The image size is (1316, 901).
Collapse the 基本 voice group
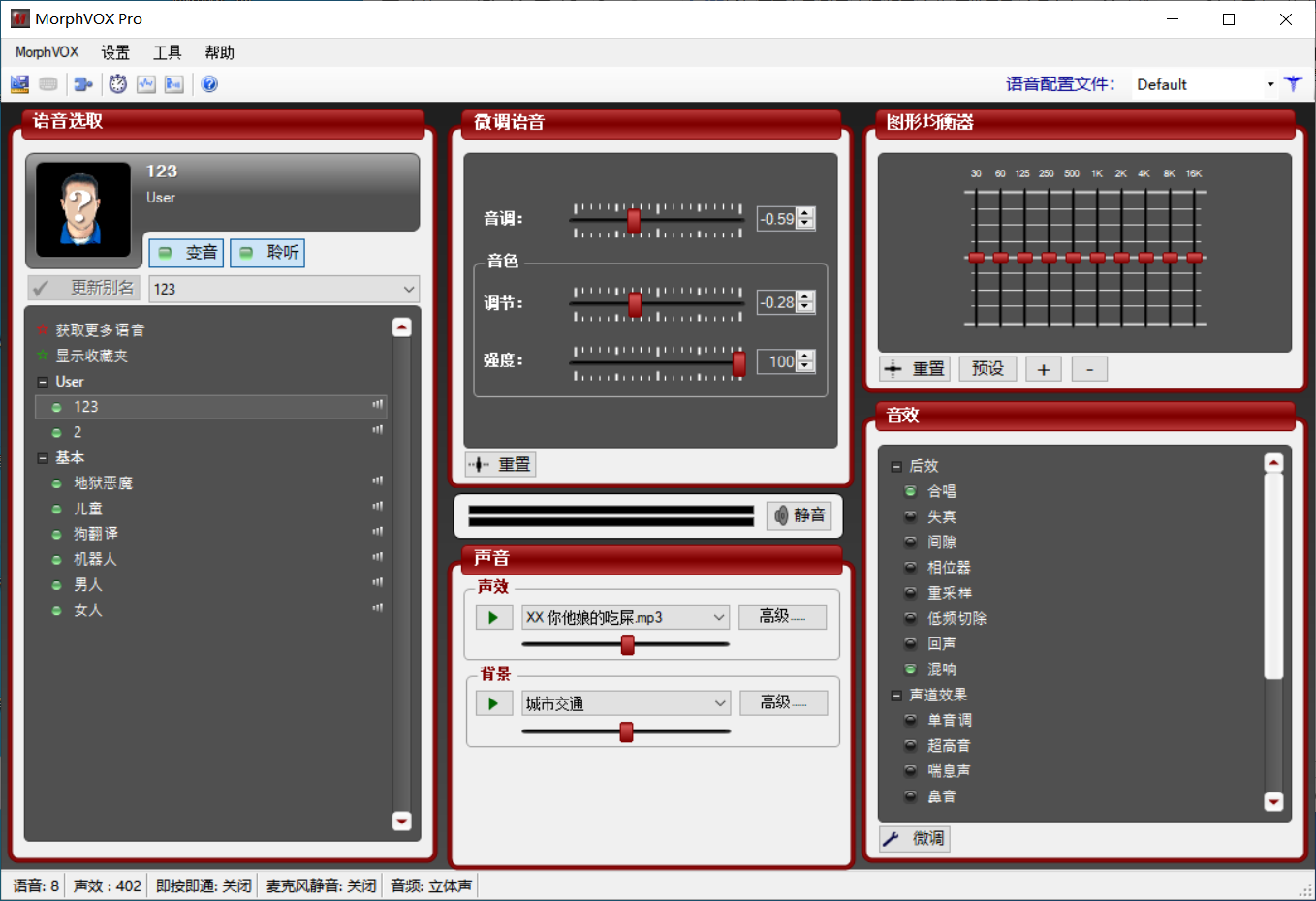(43, 458)
